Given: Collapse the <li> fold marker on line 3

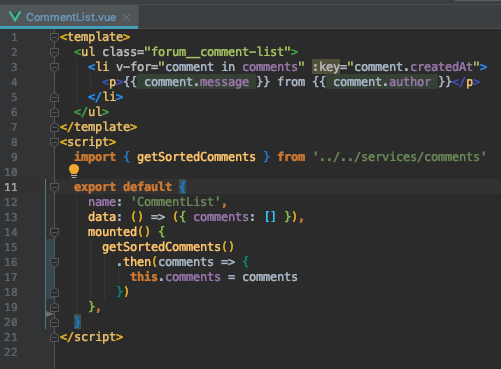Looking at the screenshot, I should pyautogui.click(x=54, y=67).
